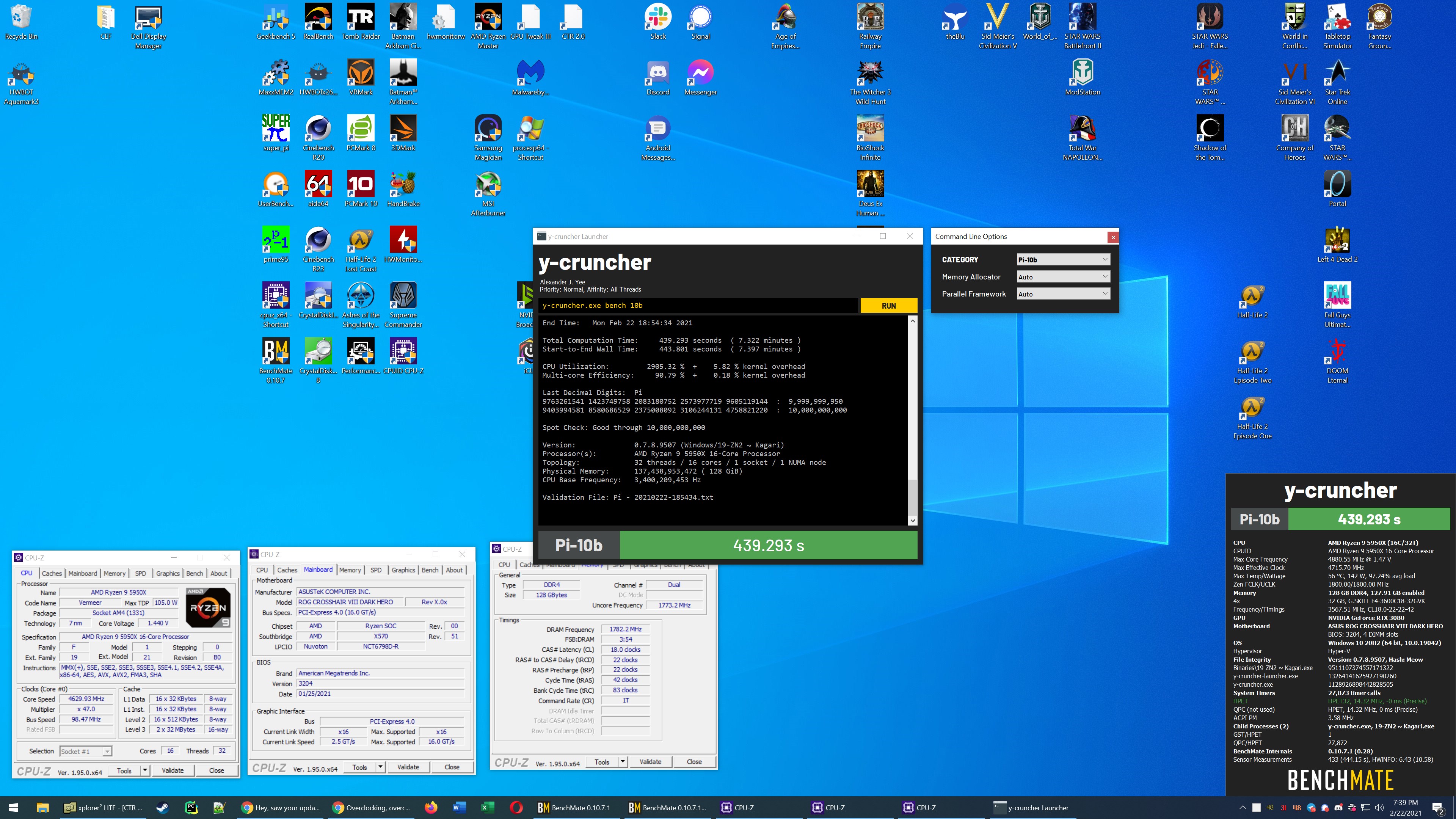
Task: Open About tab in Mainboard CPU-Z window
Action: (x=454, y=570)
